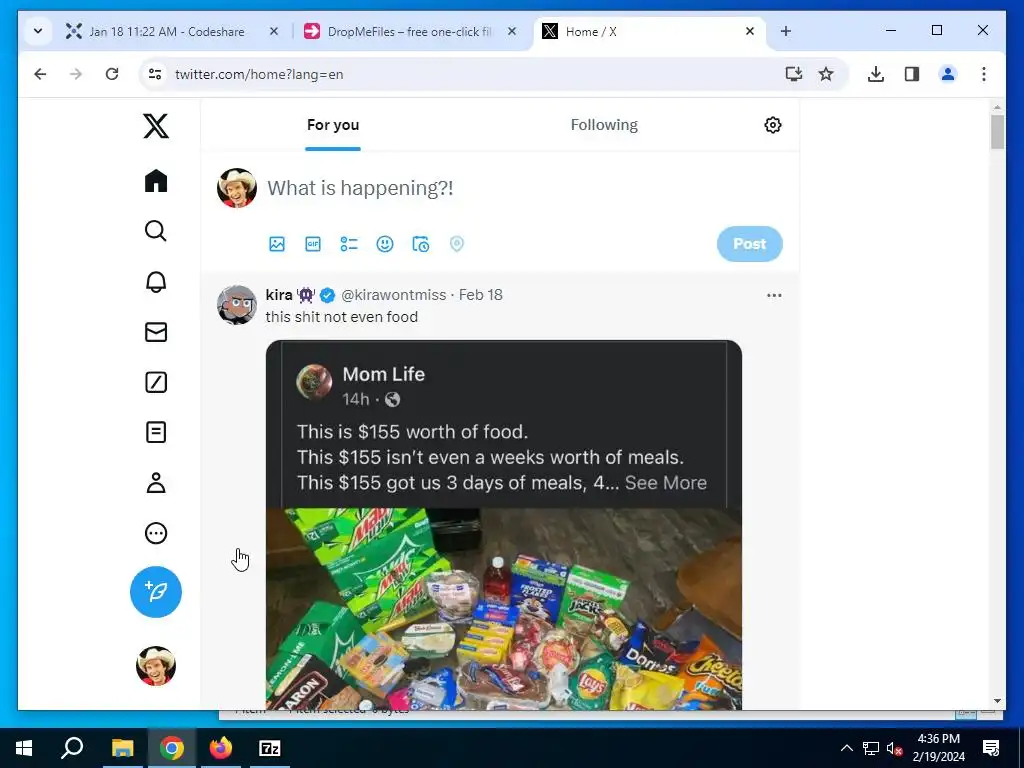This screenshot has width=1024, height=768.
Task: Toggle Chrome side panel
Action: [912, 74]
